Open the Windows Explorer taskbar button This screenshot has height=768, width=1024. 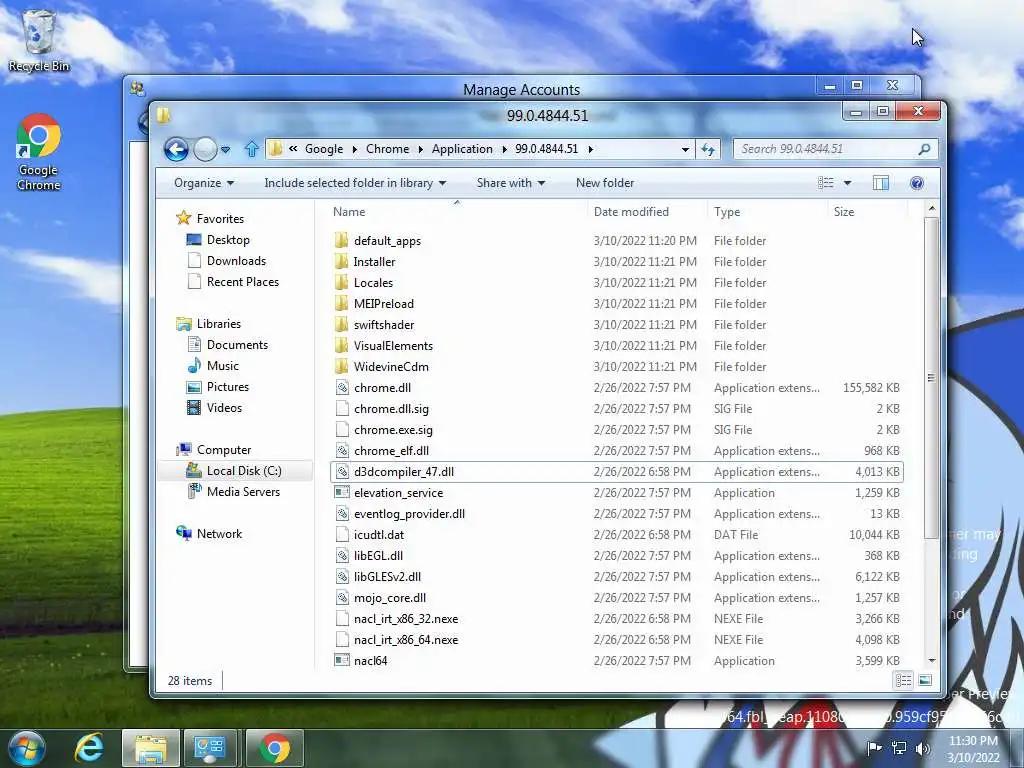pyautogui.click(x=150, y=748)
